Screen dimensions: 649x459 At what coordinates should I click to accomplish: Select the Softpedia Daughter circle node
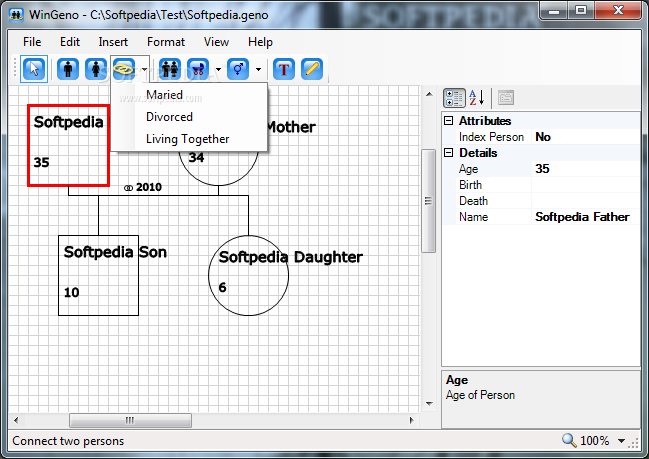point(248,276)
